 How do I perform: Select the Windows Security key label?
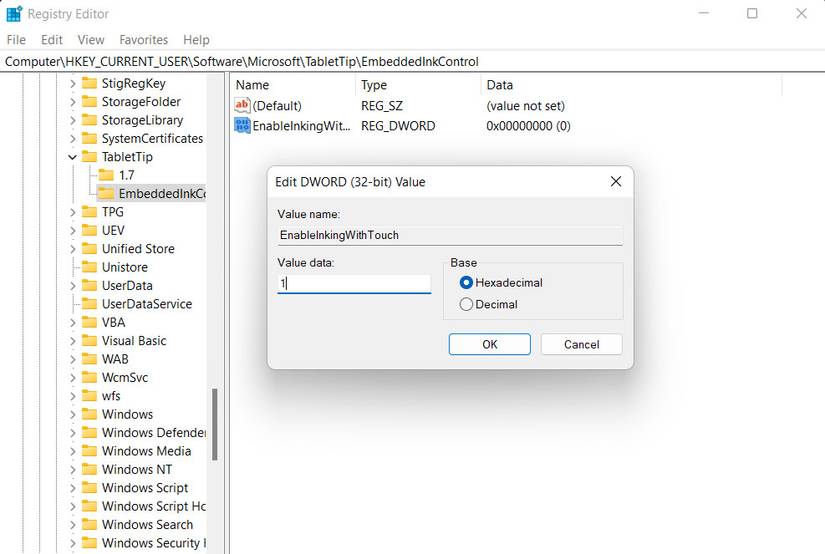tap(154, 543)
